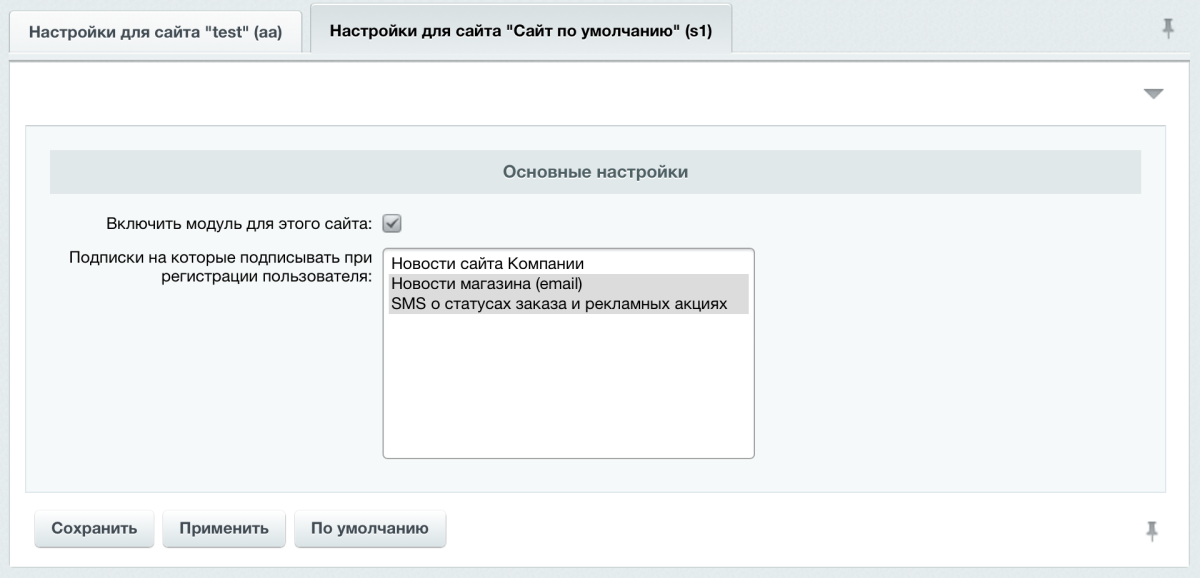The image size is (1200, 578).
Task: Restore defaults with По умолчанию
Action: [369, 529]
